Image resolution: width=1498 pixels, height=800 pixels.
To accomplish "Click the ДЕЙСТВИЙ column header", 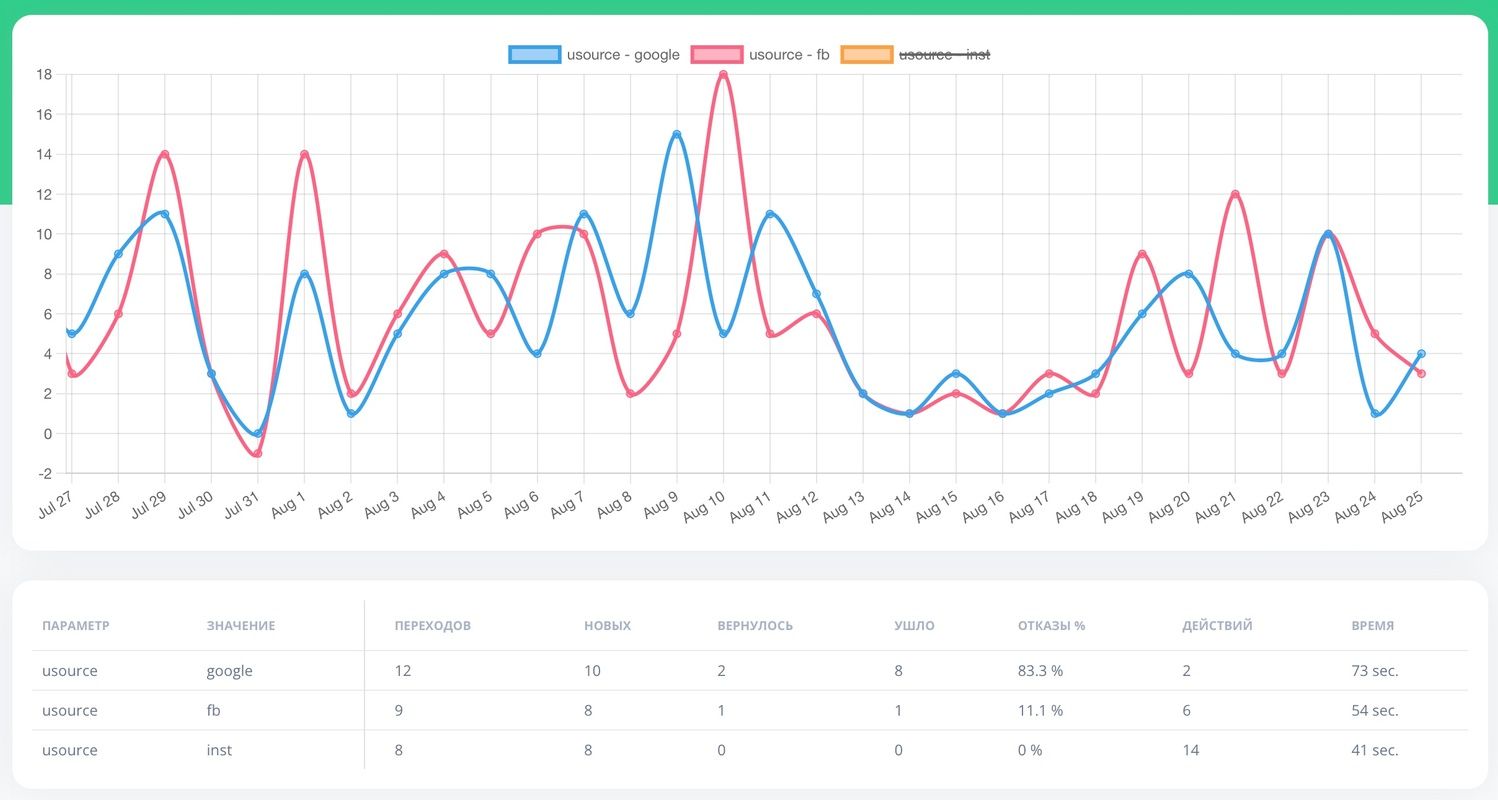I will point(1217,626).
